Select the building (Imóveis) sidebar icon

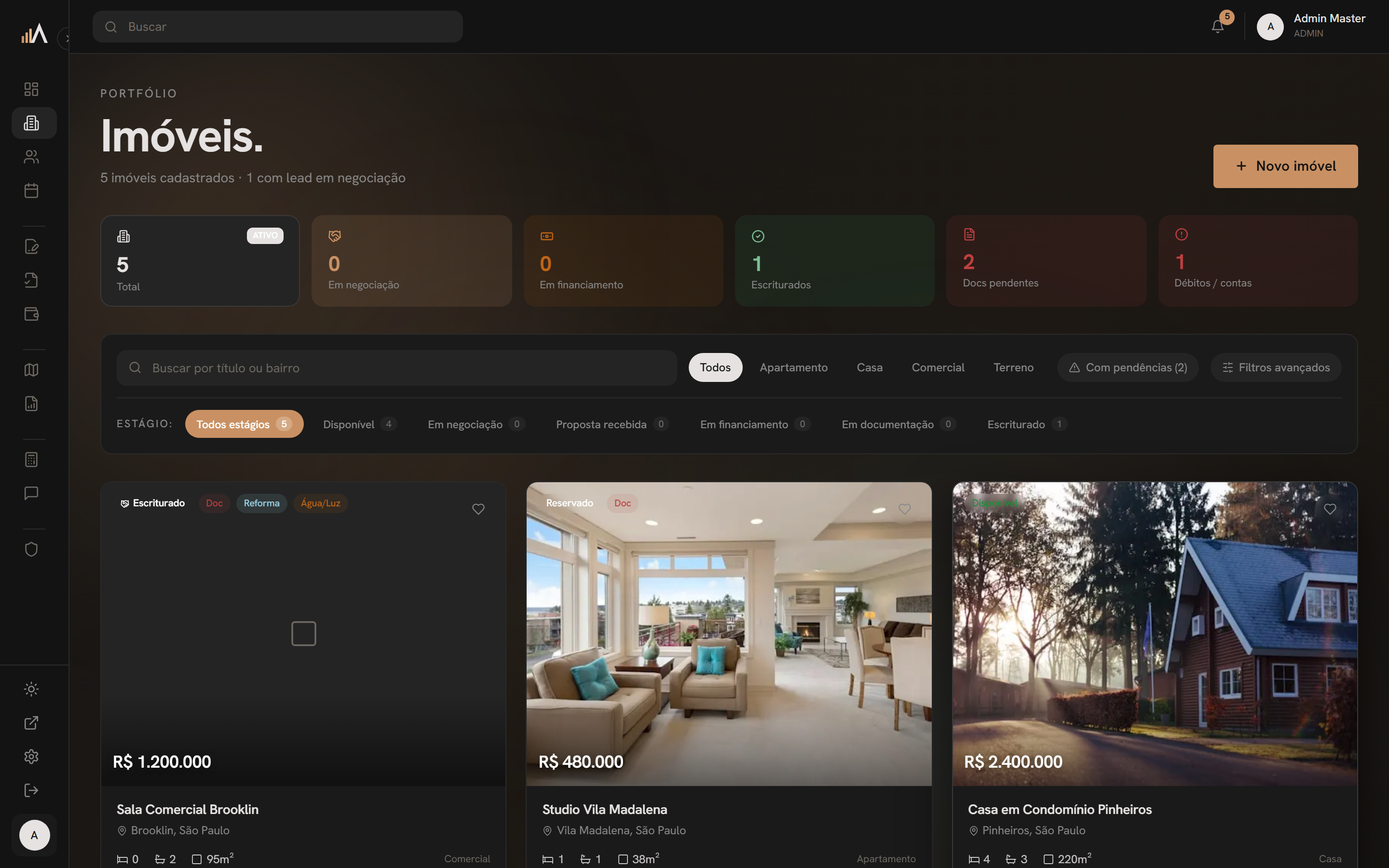[34, 123]
